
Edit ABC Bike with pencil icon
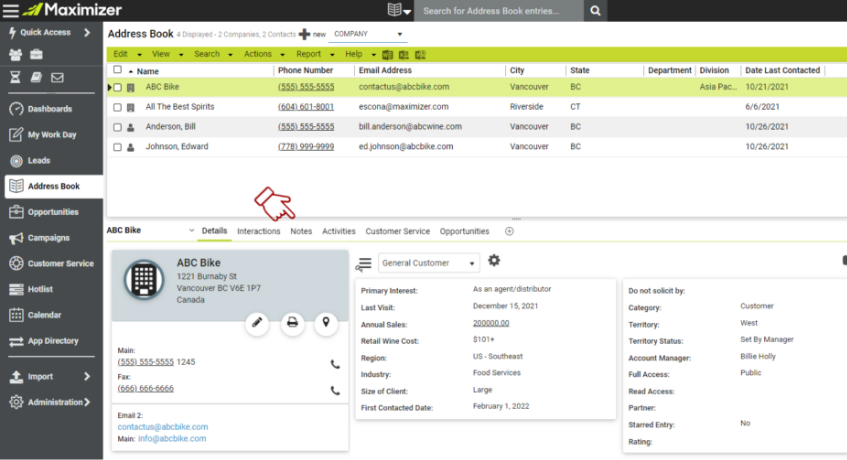[257, 323]
